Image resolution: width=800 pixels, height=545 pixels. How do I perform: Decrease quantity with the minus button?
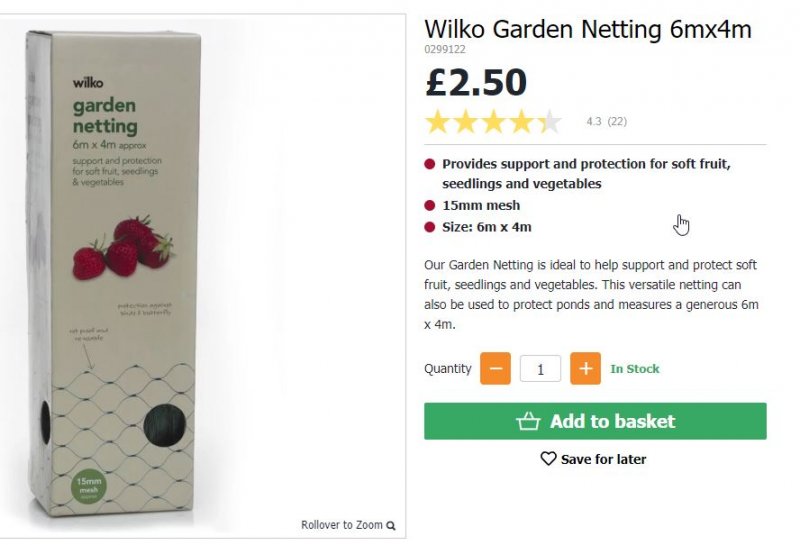click(495, 369)
